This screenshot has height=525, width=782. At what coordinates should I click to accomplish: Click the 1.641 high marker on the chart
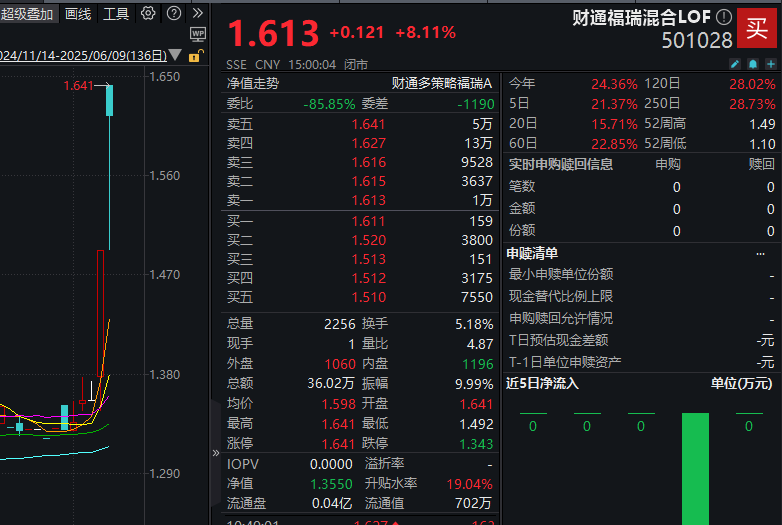[x=78, y=86]
